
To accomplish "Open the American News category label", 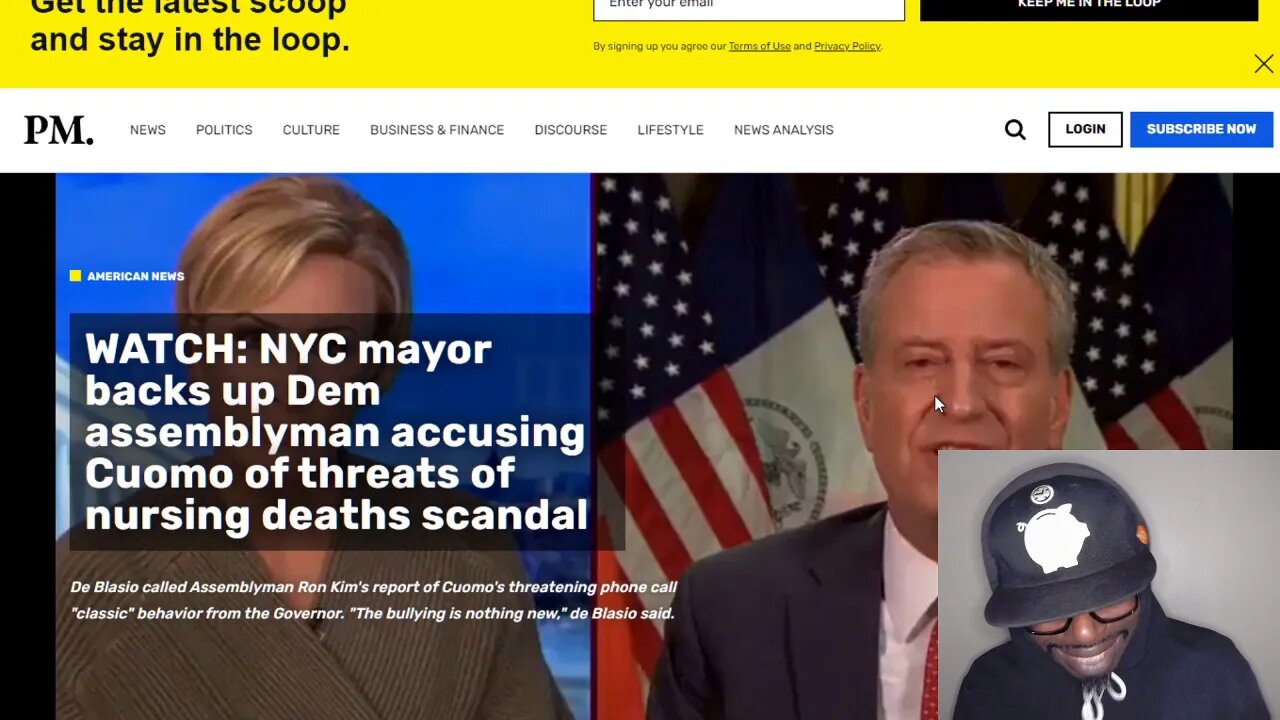I will [x=135, y=276].
